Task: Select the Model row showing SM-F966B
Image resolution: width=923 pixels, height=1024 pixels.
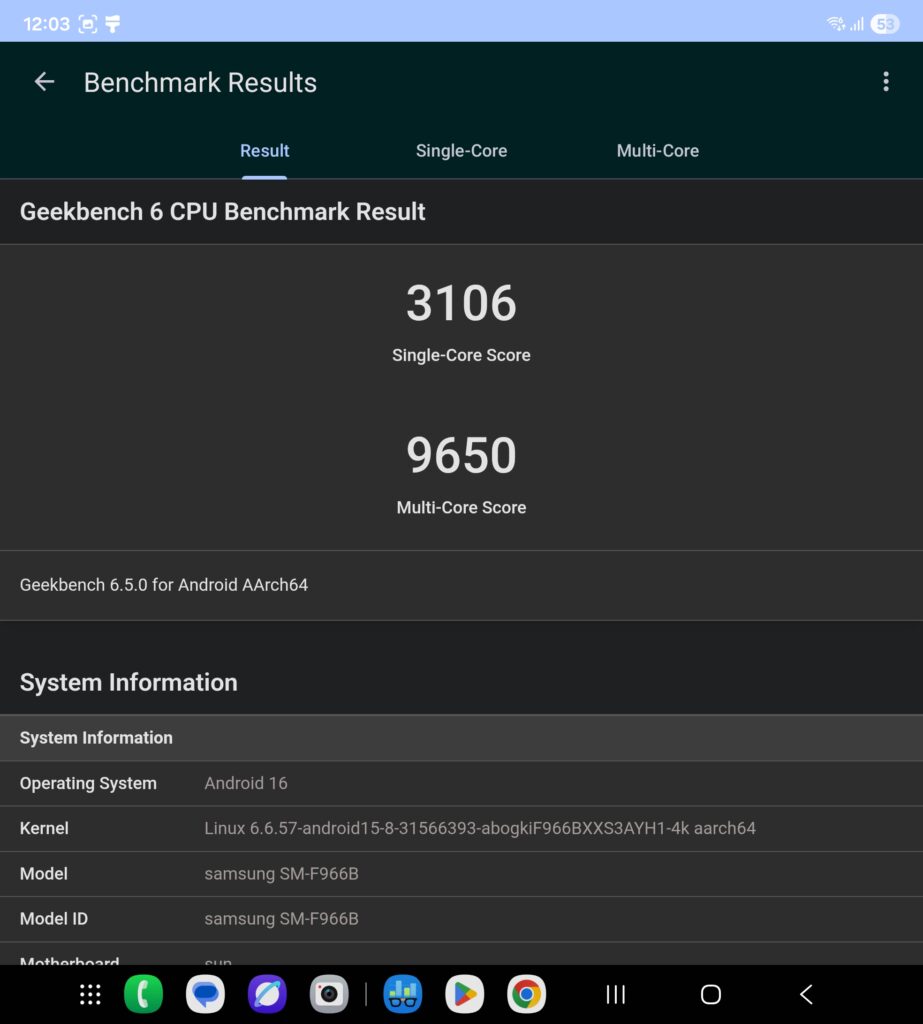Action: click(x=461, y=873)
